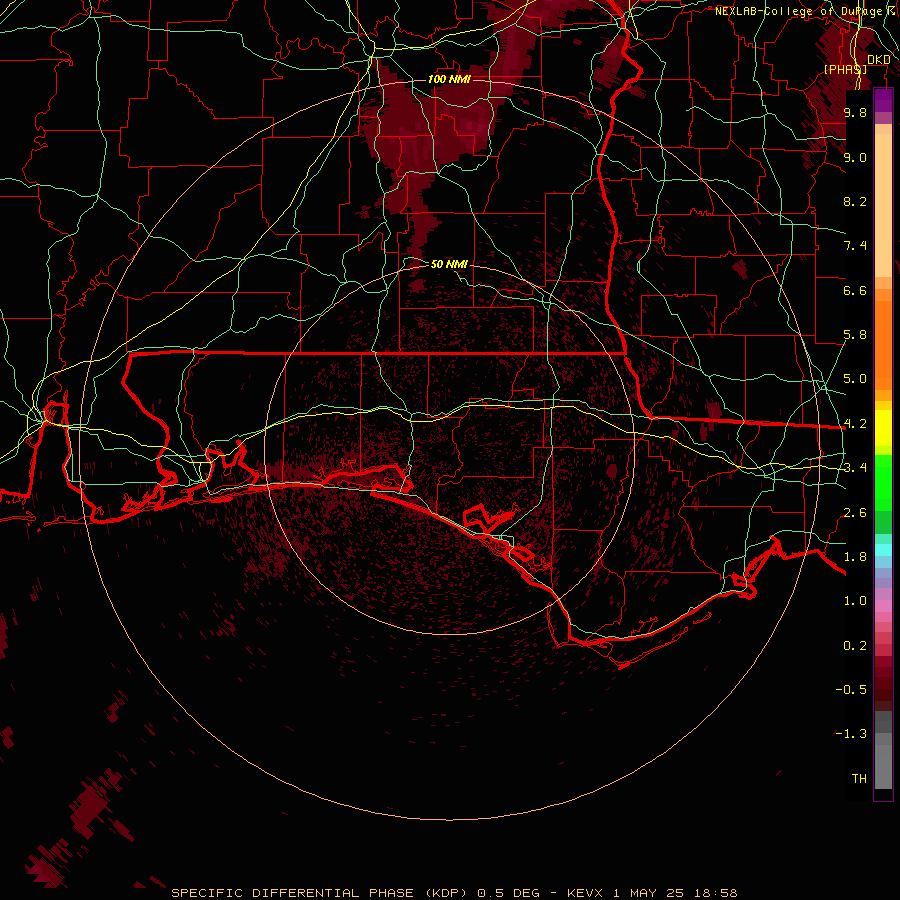Pick the light peach color band
Image resolution: width=900 pixels, height=900 pixels.
tap(883, 205)
